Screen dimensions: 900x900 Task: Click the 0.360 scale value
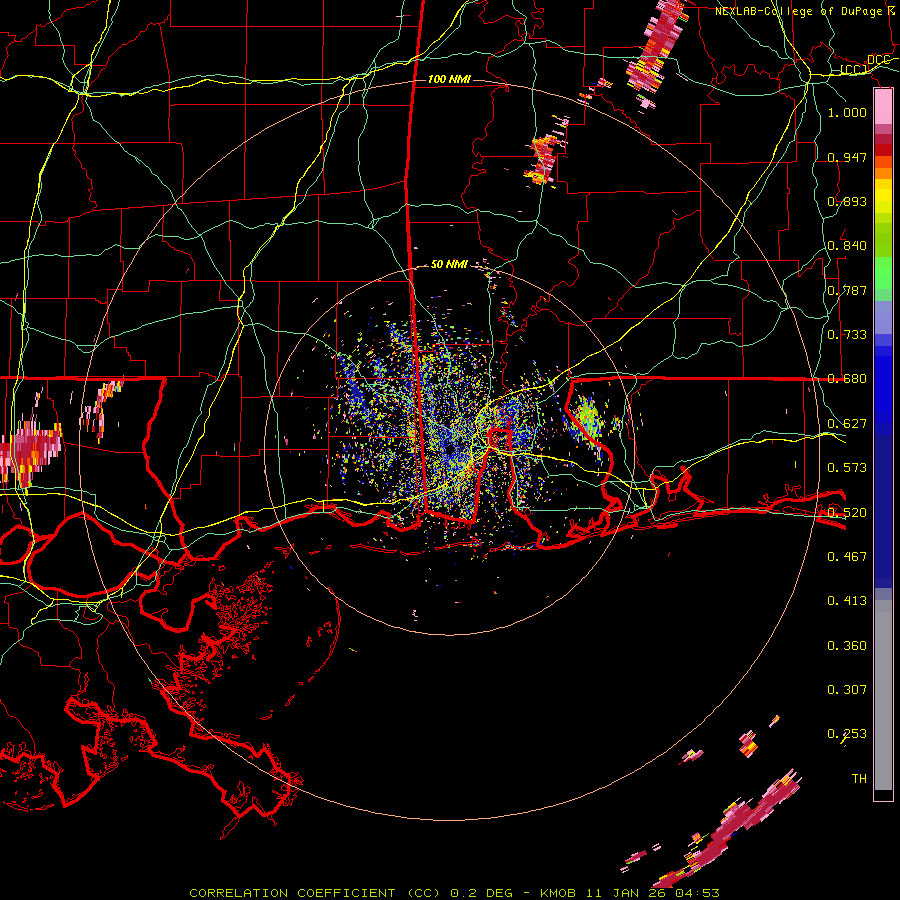click(847, 646)
